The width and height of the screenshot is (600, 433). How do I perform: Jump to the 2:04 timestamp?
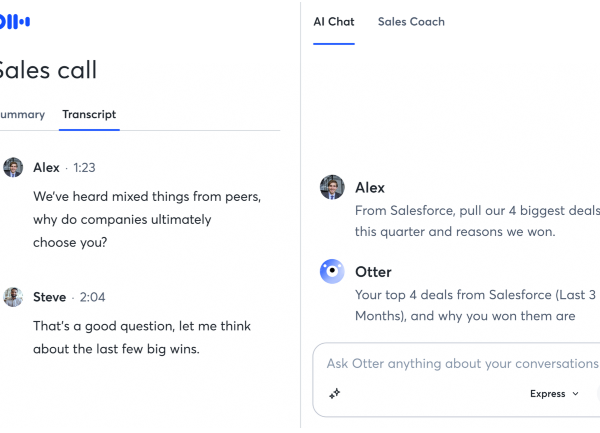pos(91,297)
